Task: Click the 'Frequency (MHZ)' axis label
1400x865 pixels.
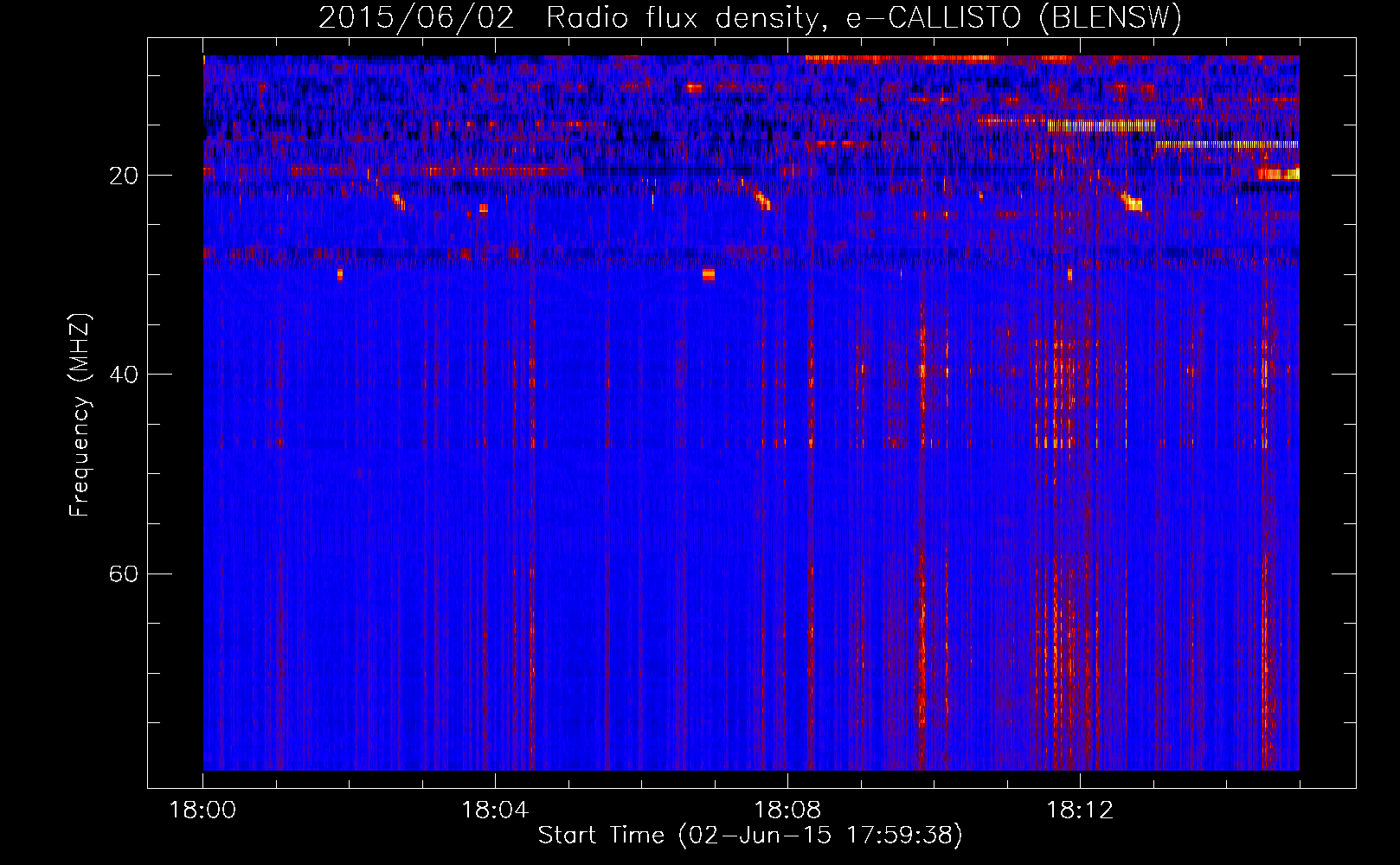Action: click(x=80, y=415)
